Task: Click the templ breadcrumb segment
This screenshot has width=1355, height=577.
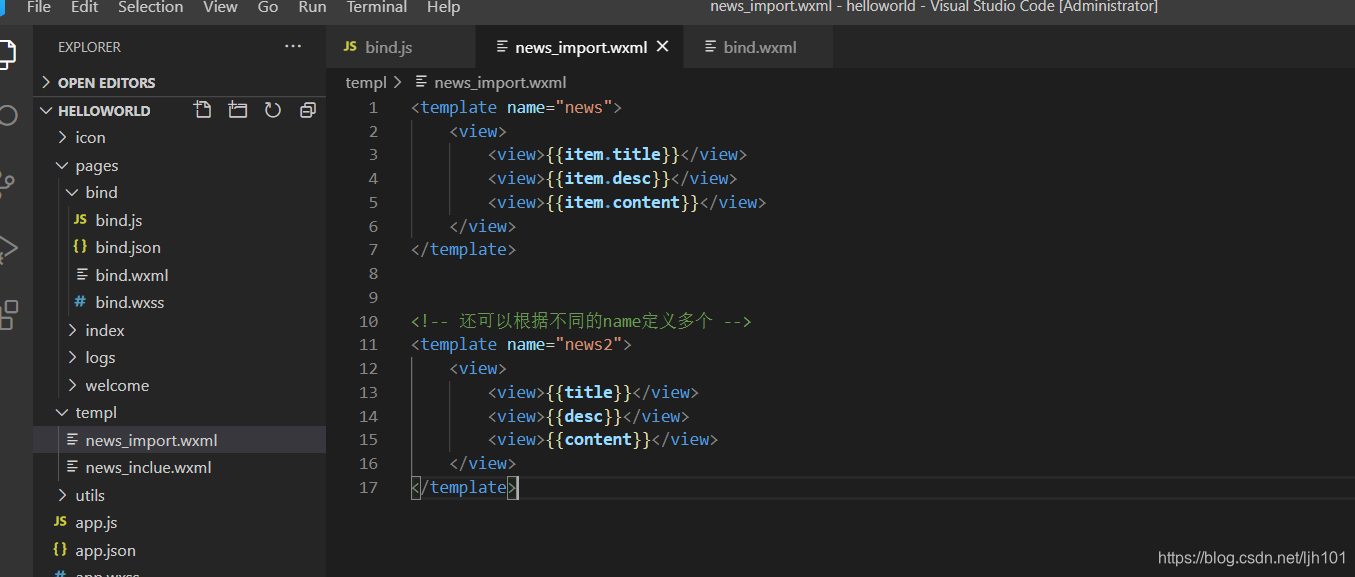Action: coord(366,82)
